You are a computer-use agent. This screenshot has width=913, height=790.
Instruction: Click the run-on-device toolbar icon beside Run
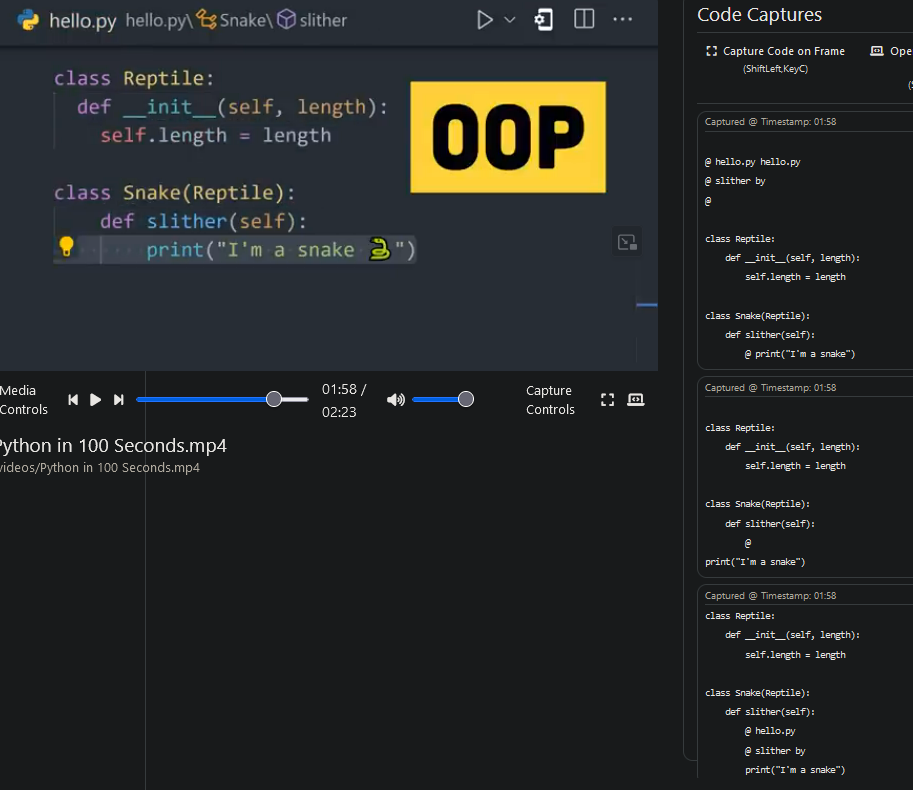[x=543, y=19]
